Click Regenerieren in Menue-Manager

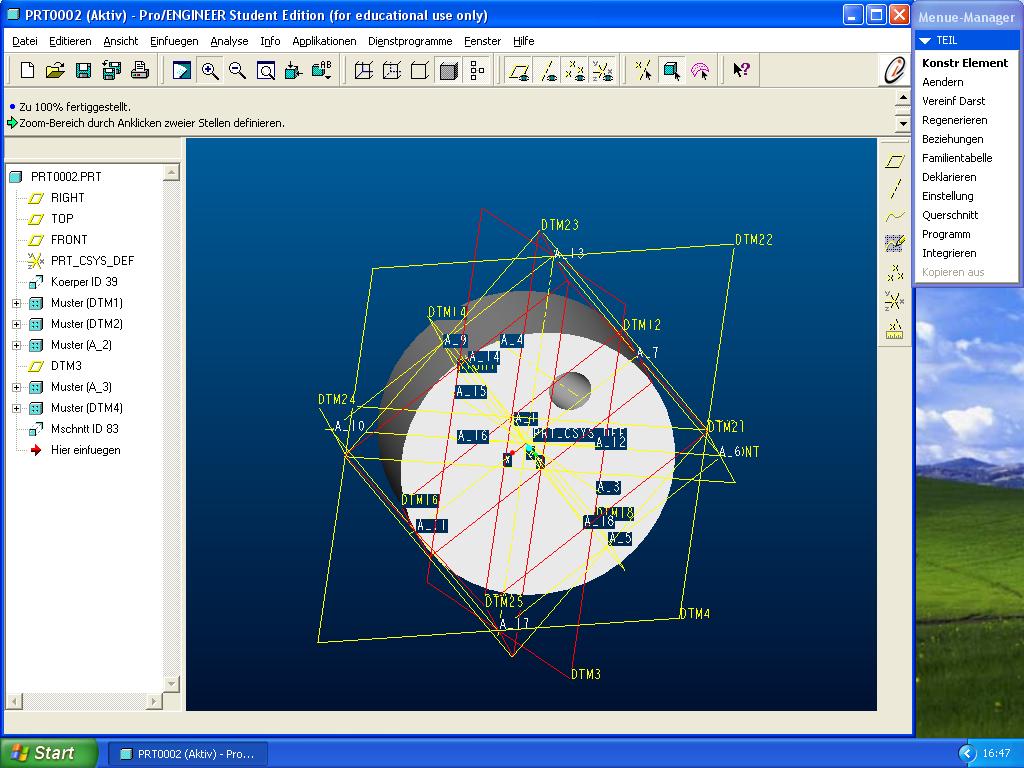[954, 120]
